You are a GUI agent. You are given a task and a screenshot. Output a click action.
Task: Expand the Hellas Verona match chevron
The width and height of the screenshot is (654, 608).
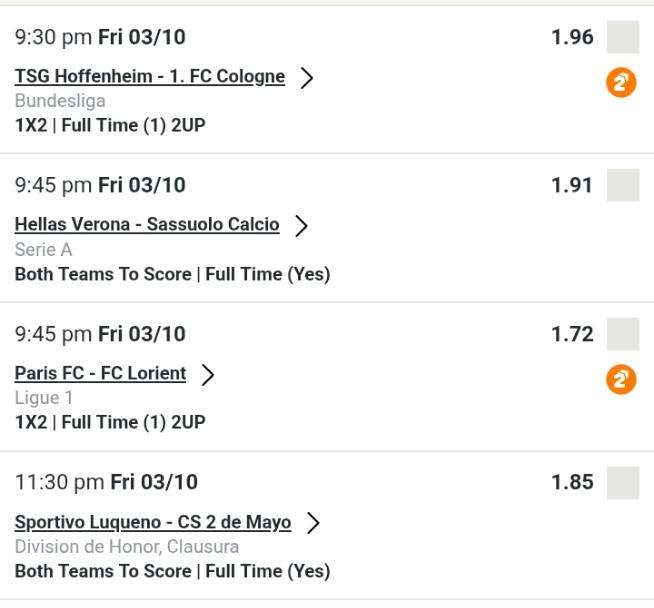point(301,225)
